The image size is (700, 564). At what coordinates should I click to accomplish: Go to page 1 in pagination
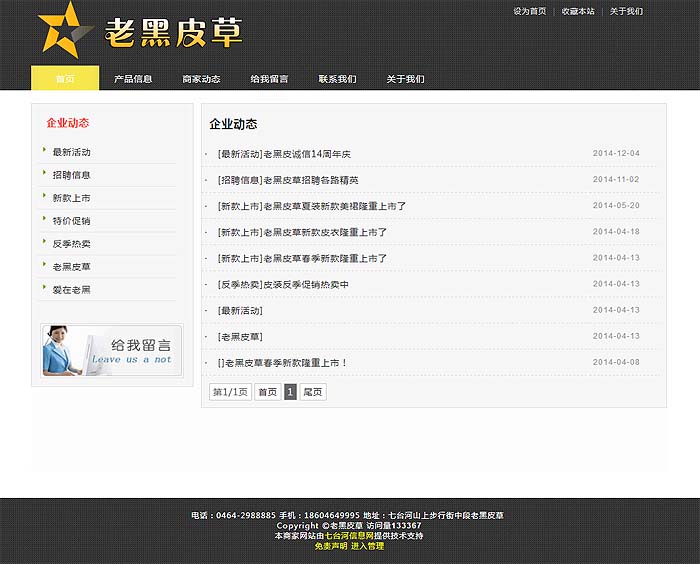[x=290, y=392]
